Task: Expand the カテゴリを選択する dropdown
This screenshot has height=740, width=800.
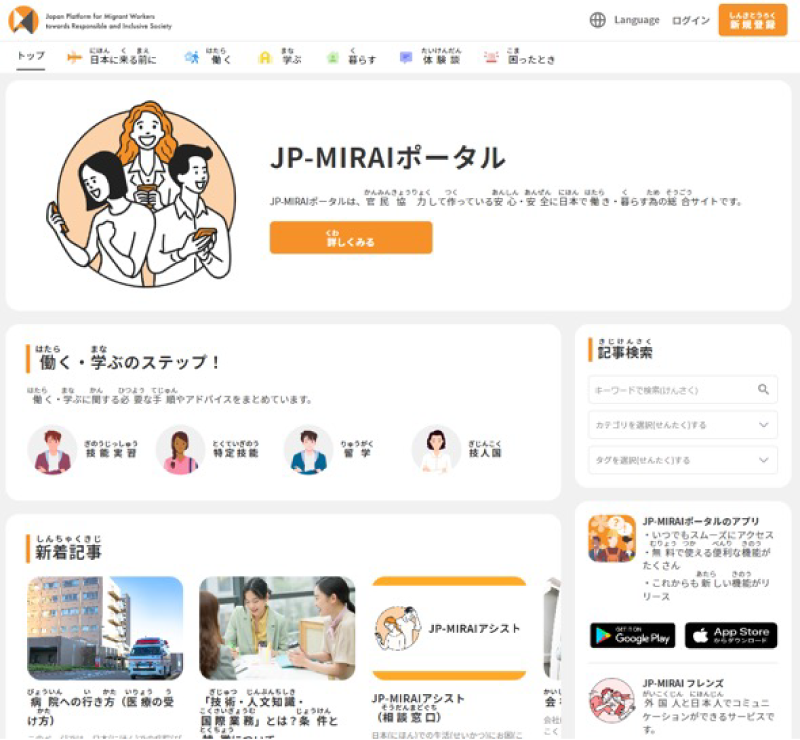Action: (683, 425)
